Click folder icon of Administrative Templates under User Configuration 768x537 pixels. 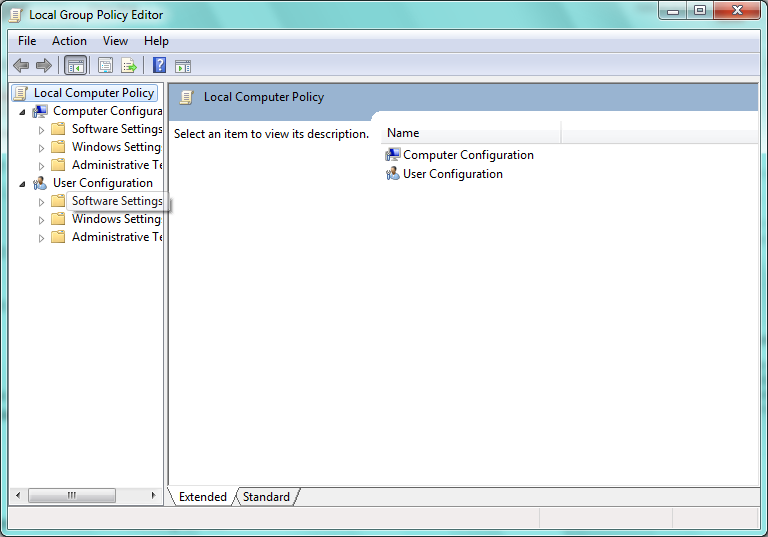[58, 237]
